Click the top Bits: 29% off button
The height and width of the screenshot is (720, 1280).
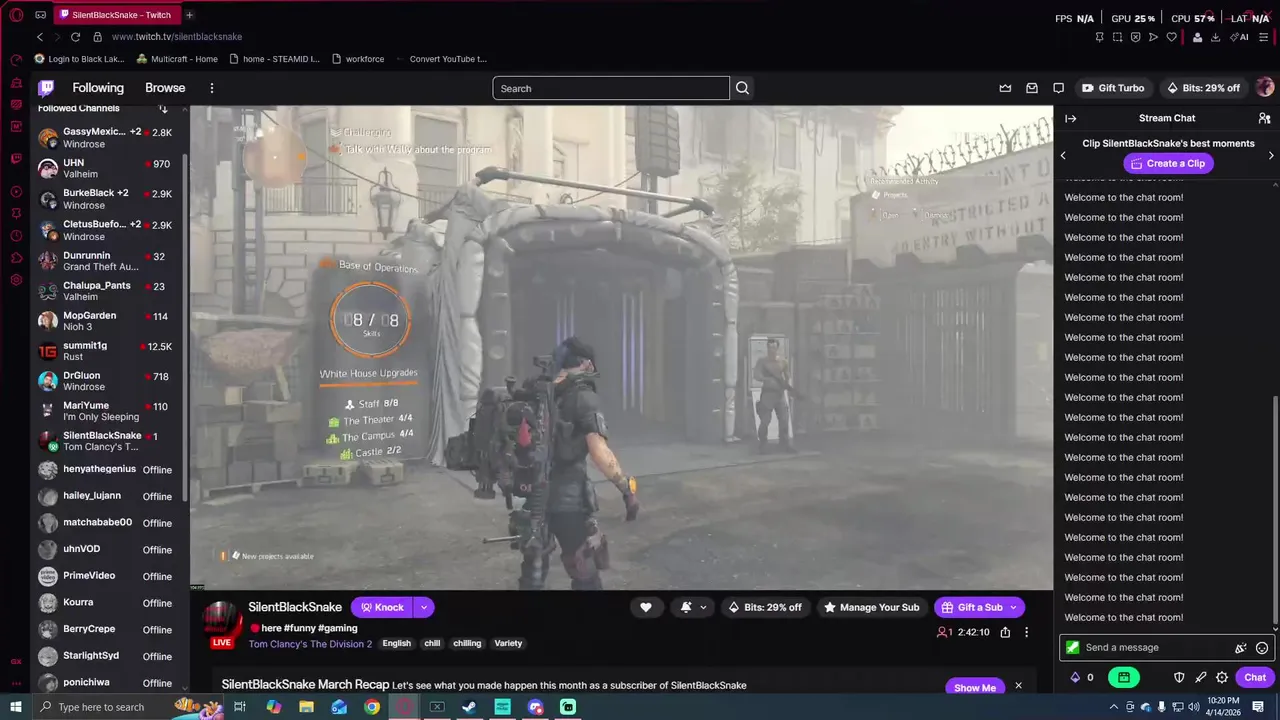pyautogui.click(x=1203, y=88)
